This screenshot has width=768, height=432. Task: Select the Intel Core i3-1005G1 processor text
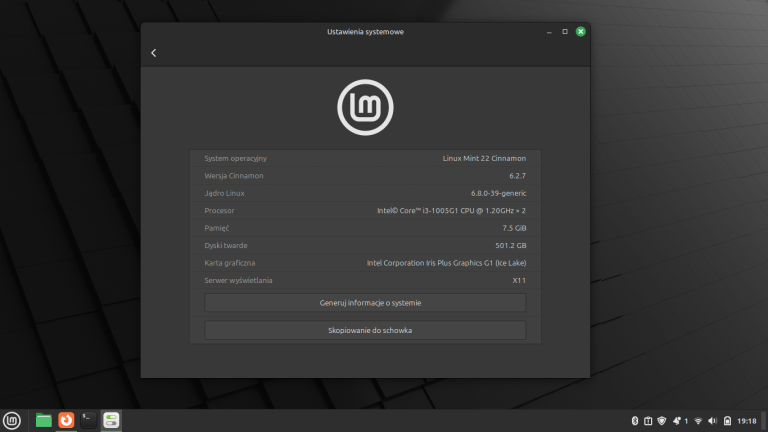(452, 211)
